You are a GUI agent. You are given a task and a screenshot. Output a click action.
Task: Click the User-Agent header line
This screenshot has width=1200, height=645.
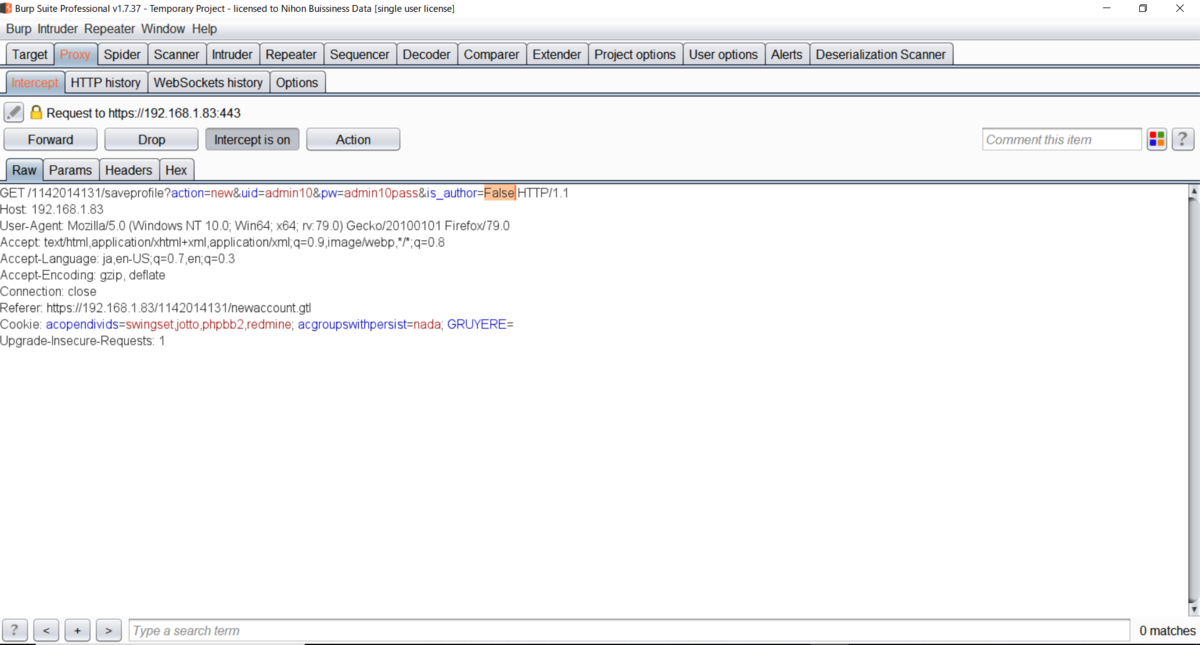pyautogui.click(x=255, y=226)
